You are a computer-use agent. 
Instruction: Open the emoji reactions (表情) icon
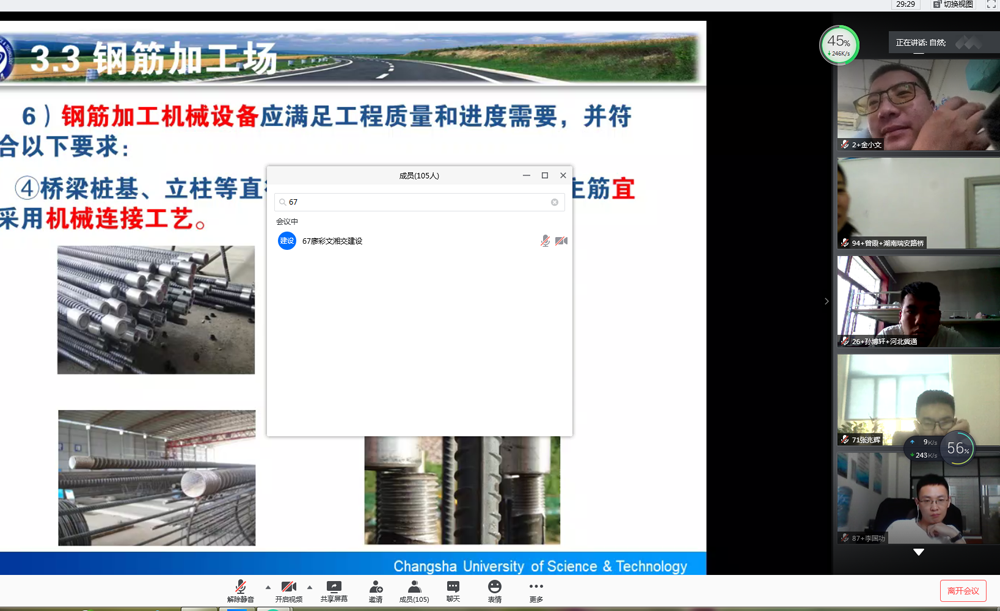(x=494, y=590)
